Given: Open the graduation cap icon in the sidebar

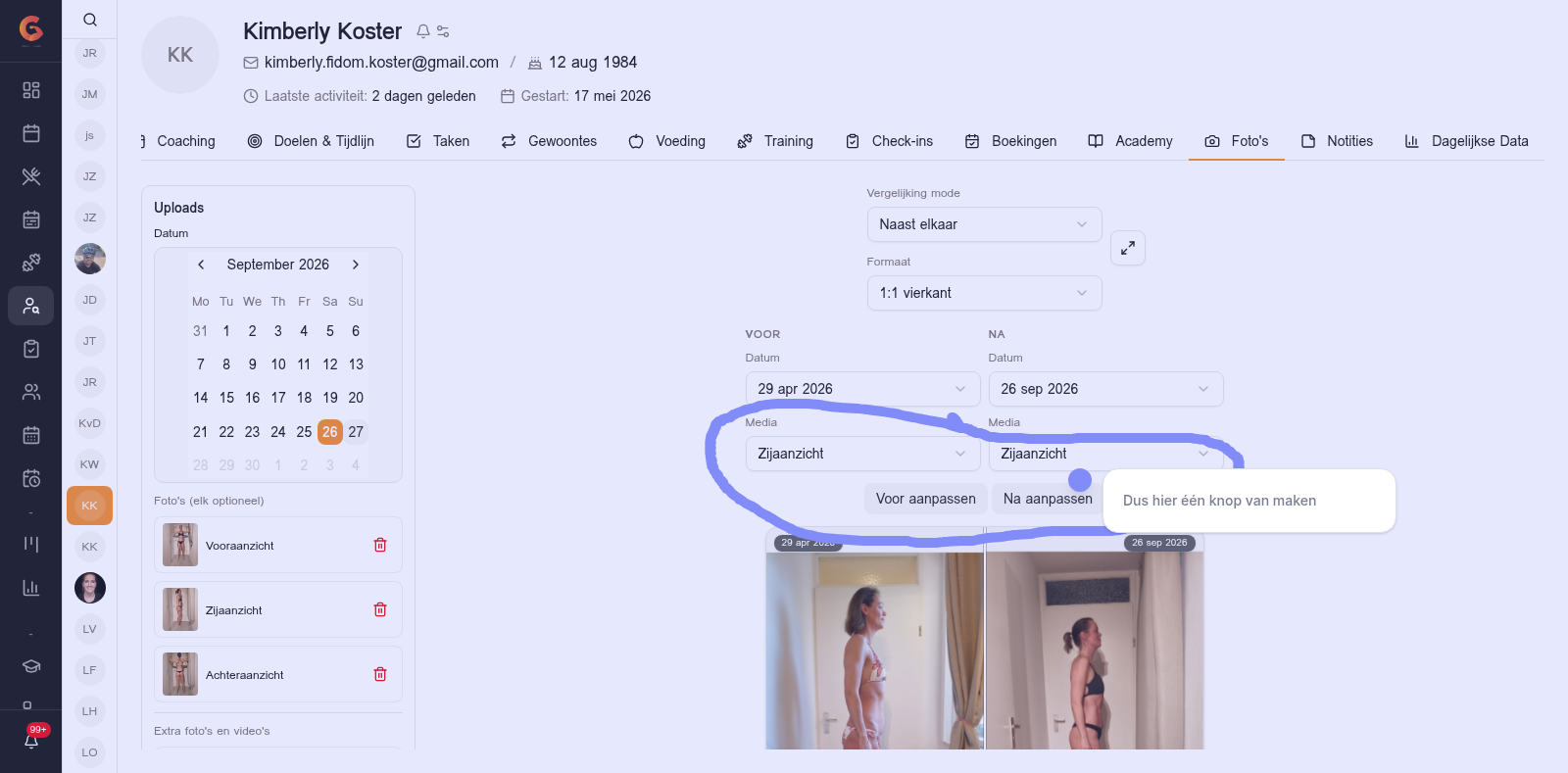Looking at the screenshot, I should point(31,666).
